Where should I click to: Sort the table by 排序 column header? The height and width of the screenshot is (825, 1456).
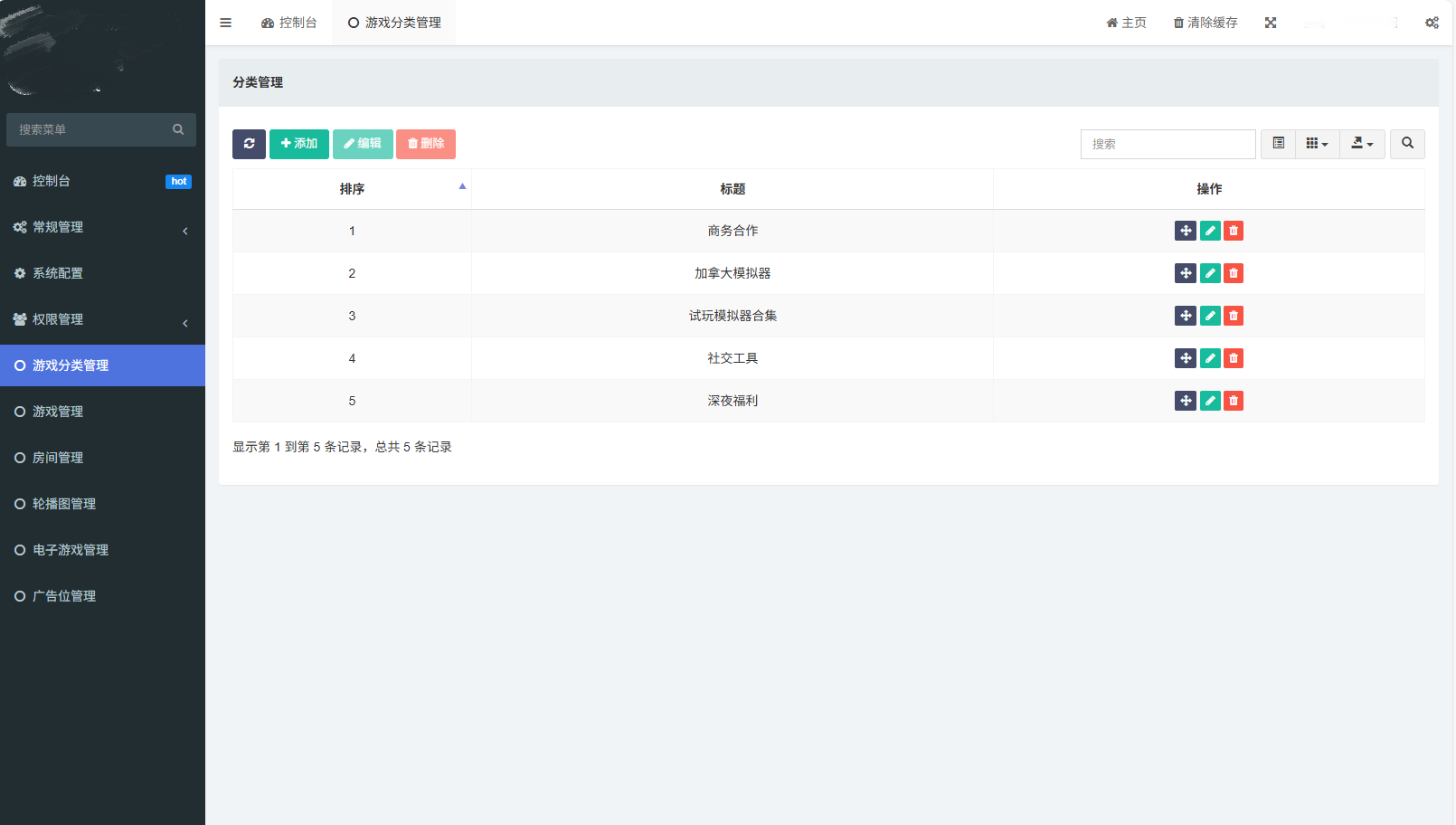353,189
